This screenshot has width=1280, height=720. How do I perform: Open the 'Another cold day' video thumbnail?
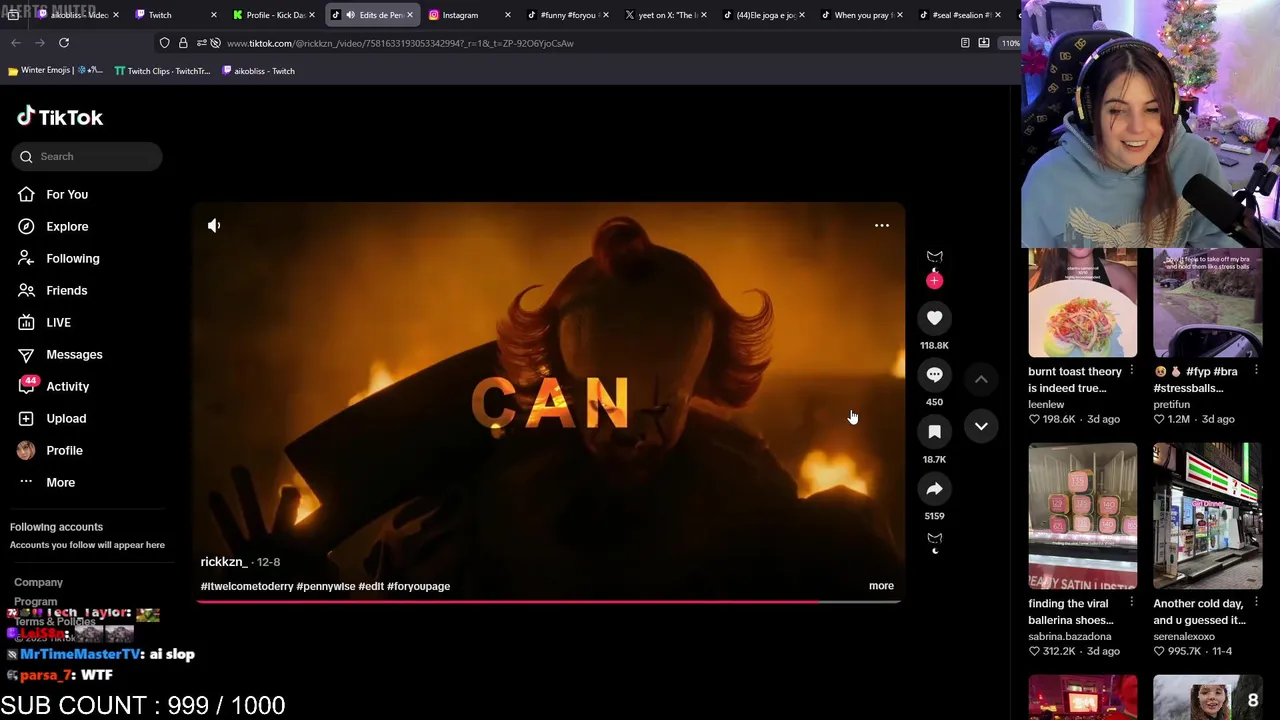(1207, 516)
